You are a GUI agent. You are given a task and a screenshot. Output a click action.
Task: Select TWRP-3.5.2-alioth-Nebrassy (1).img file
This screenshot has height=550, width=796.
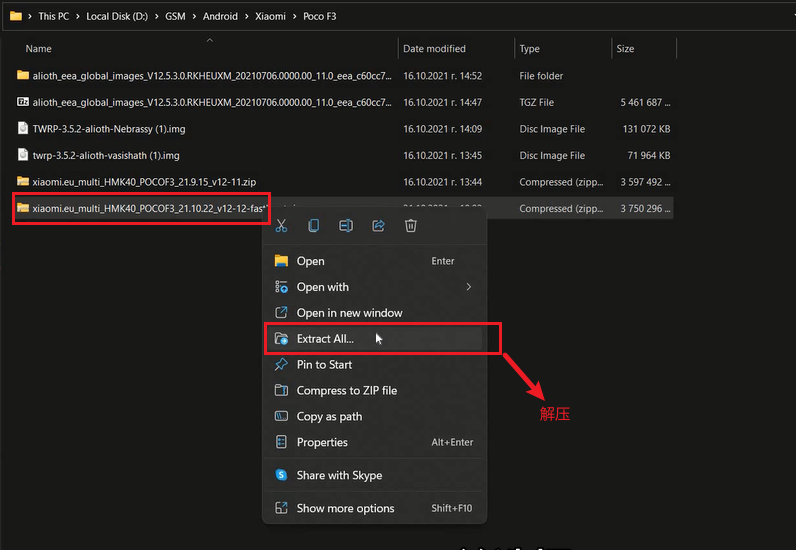(344, 129)
